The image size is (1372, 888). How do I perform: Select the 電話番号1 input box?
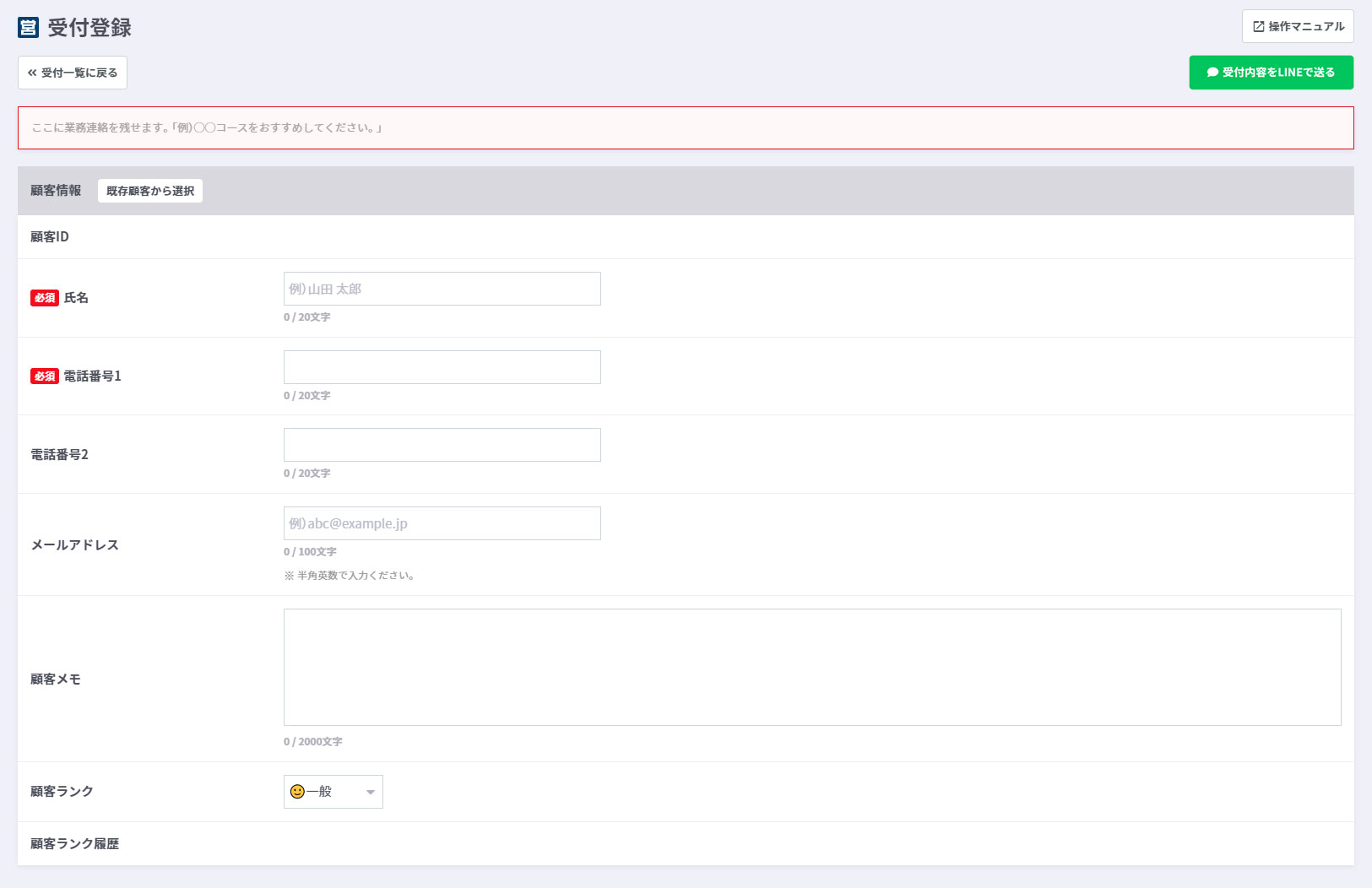coord(442,367)
